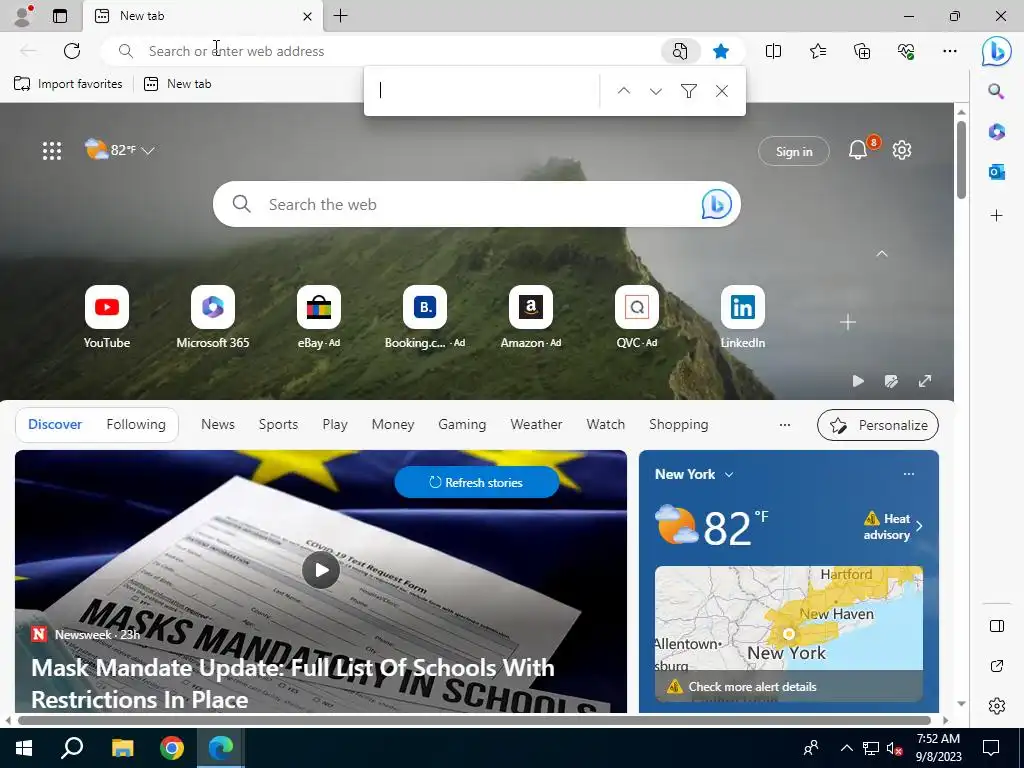Toggle the blue favorite star
Viewport: 1024px width, 768px height.
[x=721, y=51]
